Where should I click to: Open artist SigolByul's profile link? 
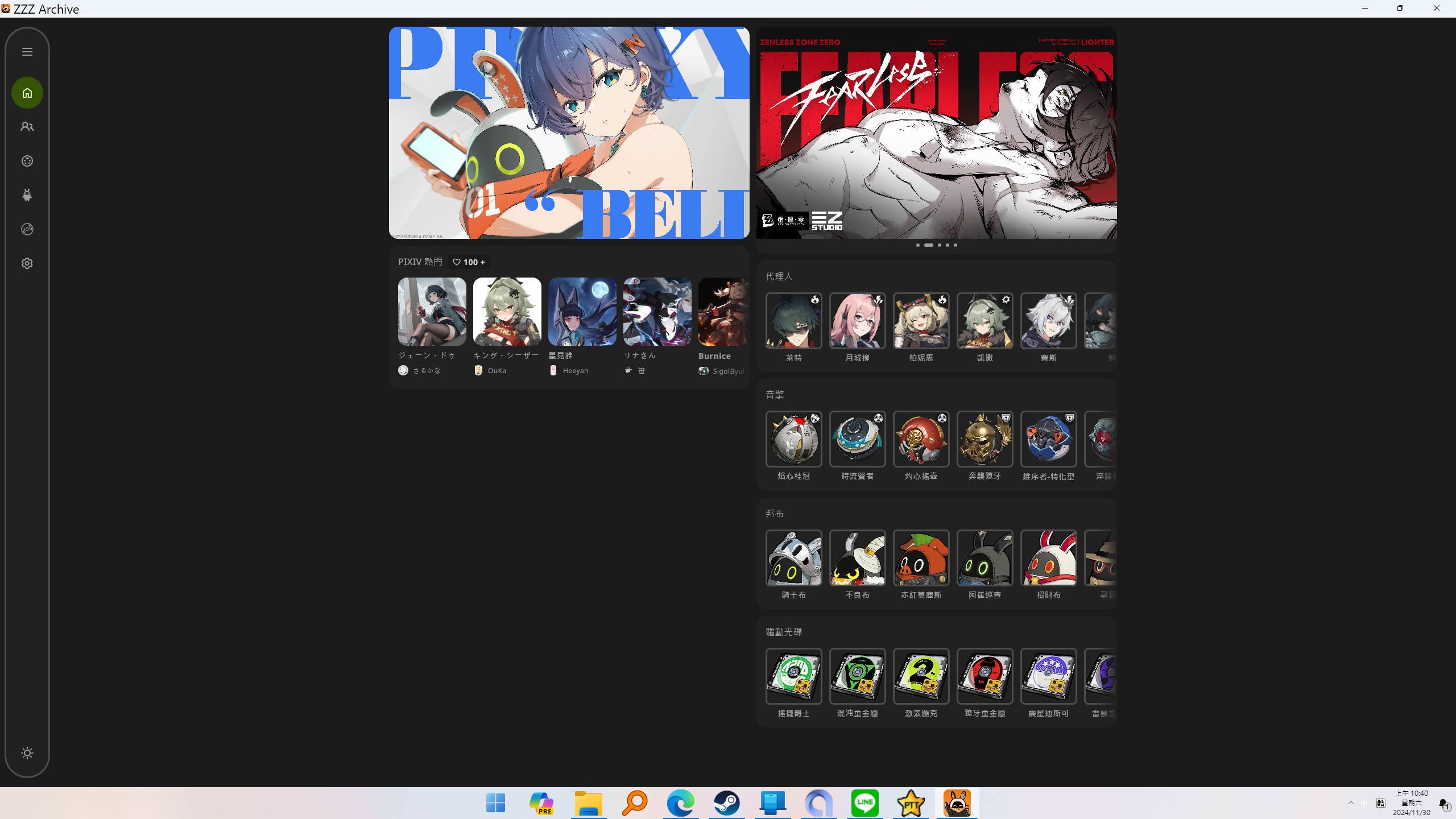click(x=721, y=371)
